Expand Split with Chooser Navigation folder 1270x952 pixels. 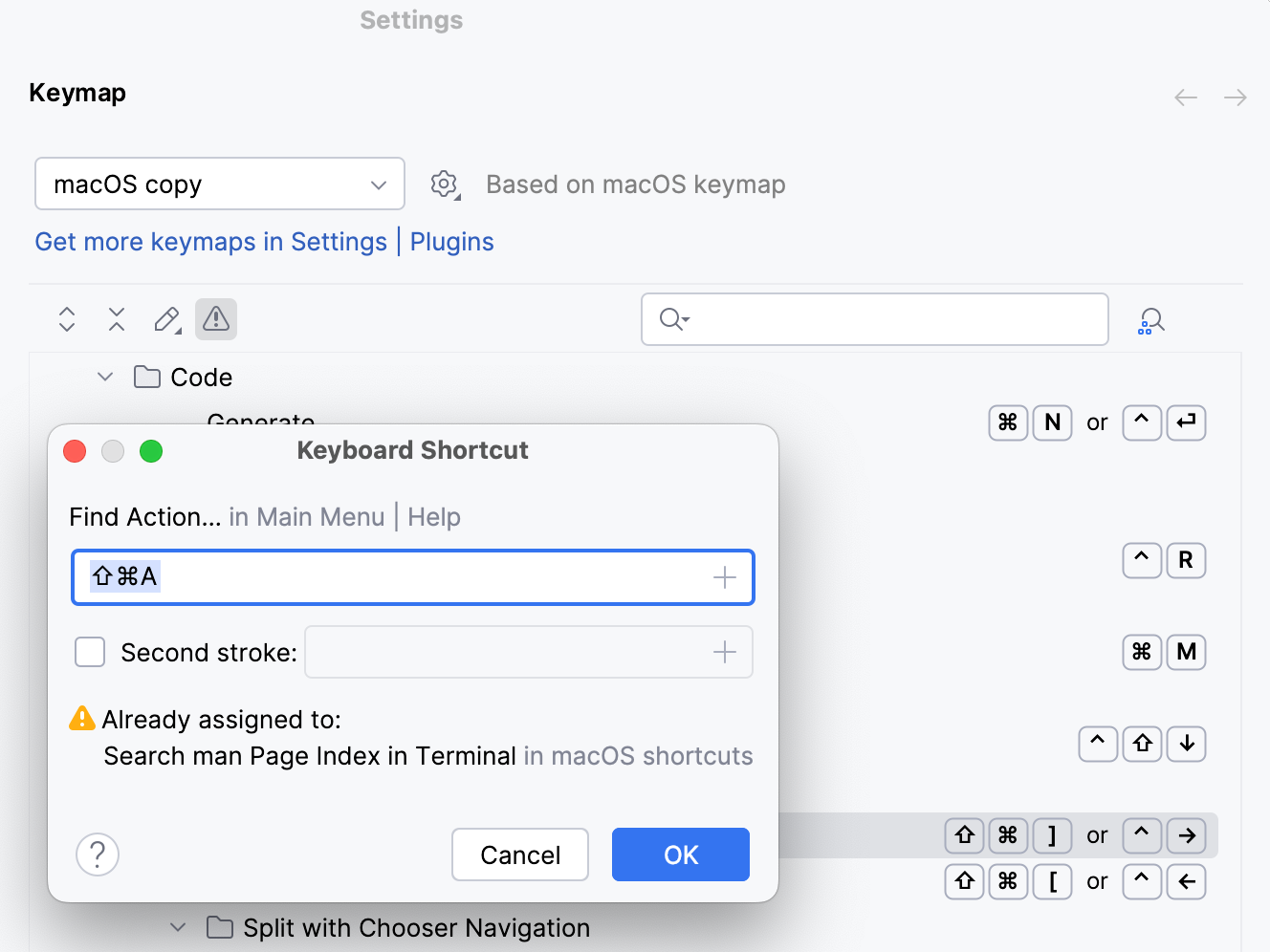[177, 927]
